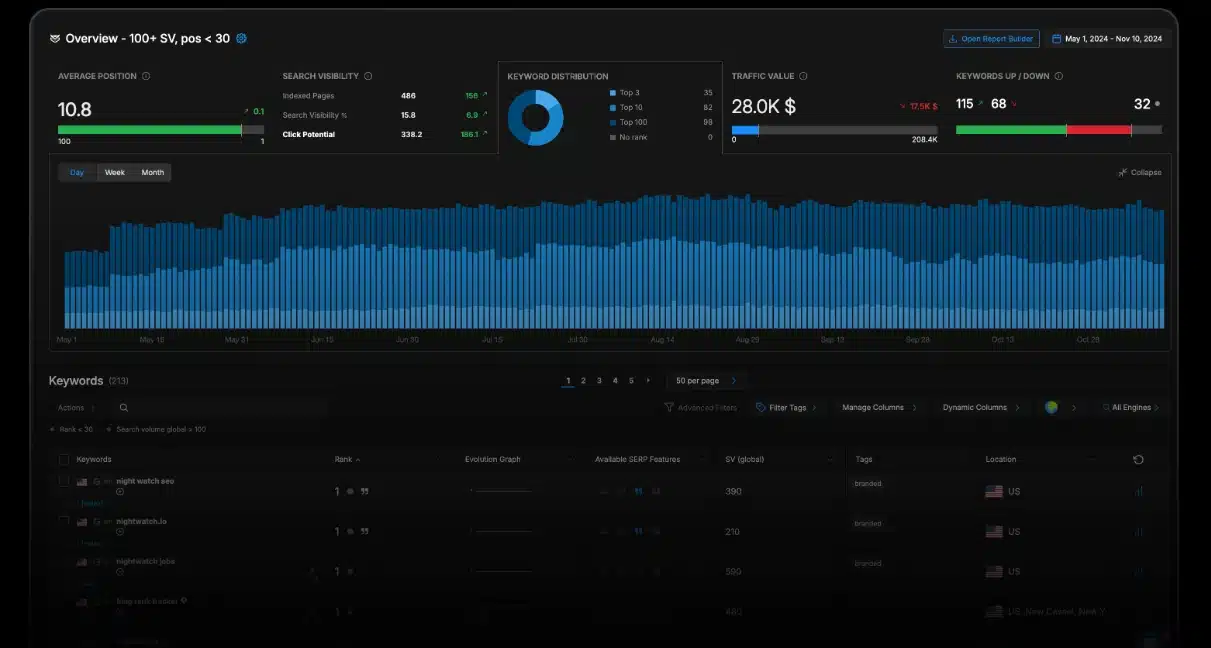
Task: Click the Average Position info icon
Action: [x=145, y=75]
